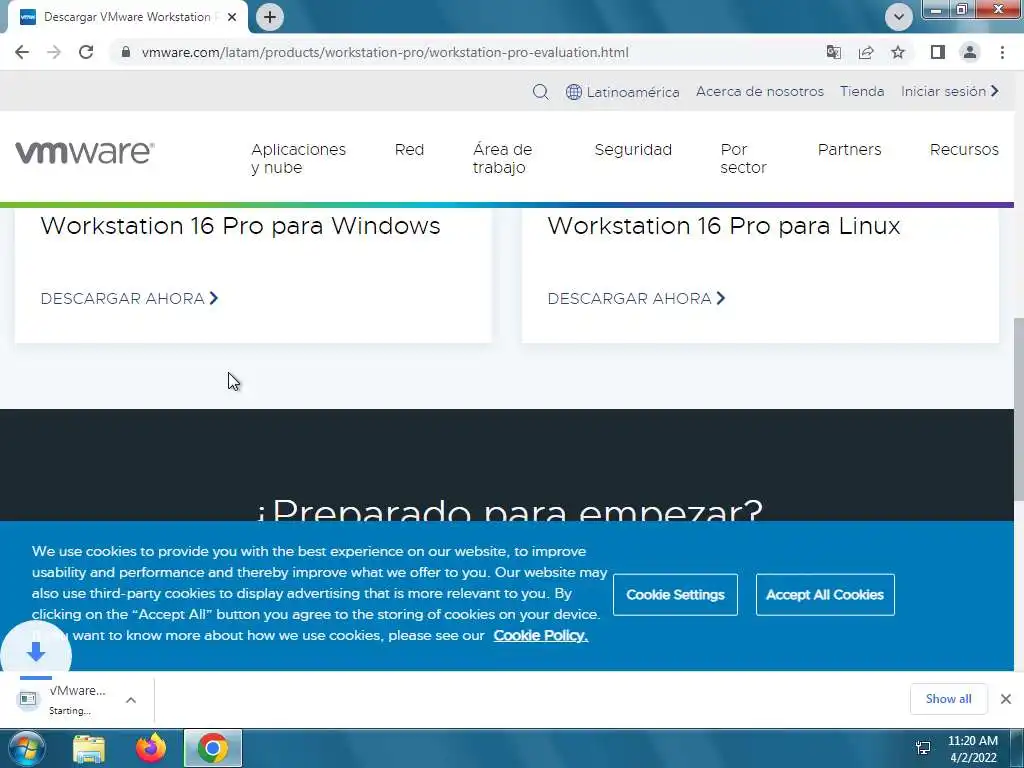The image size is (1024, 768).
Task: Open Chrome three-dot menu
Action: pos(1002,52)
